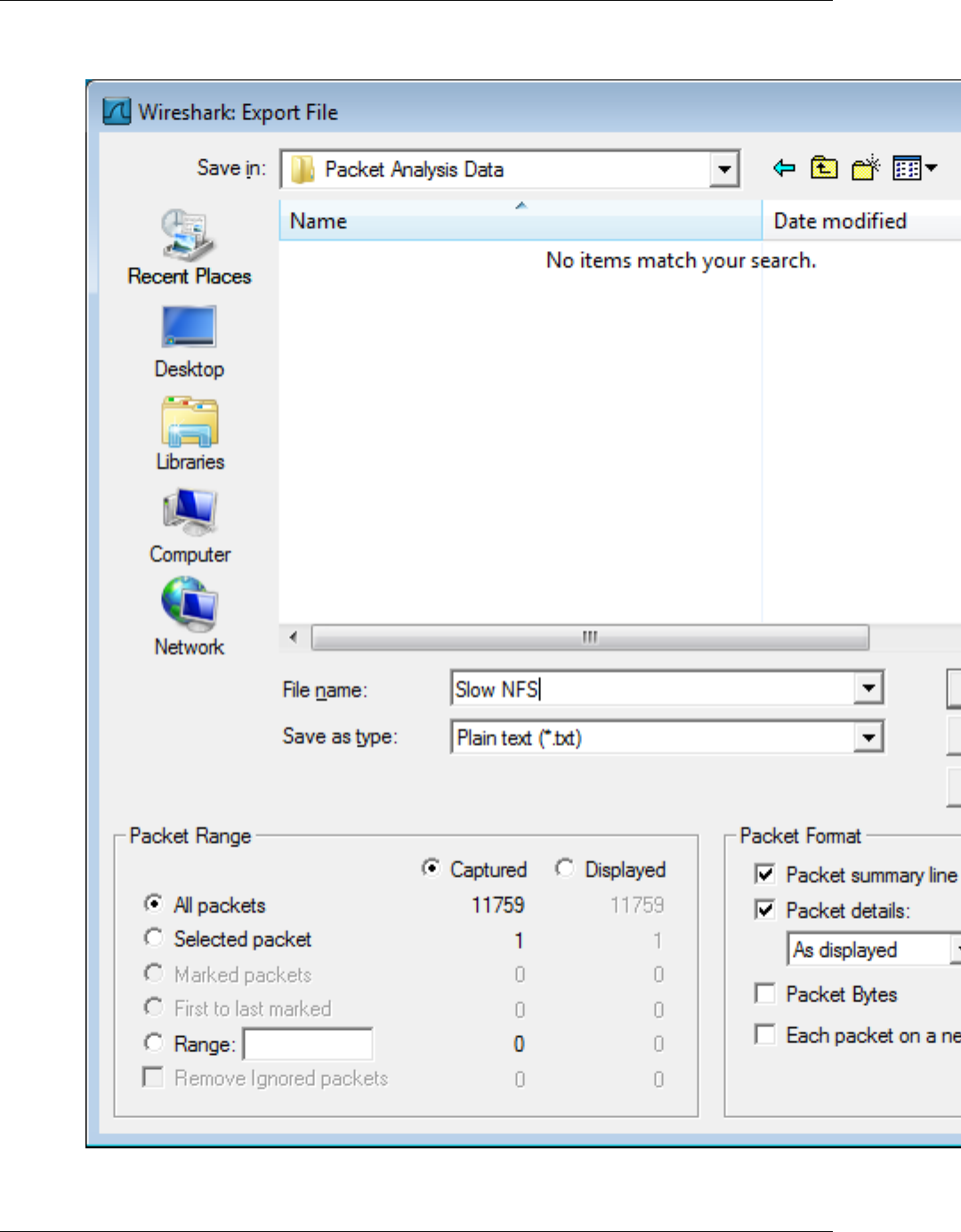
Task: Click the Packet Analysis Data folder icon
Action: click(x=303, y=169)
